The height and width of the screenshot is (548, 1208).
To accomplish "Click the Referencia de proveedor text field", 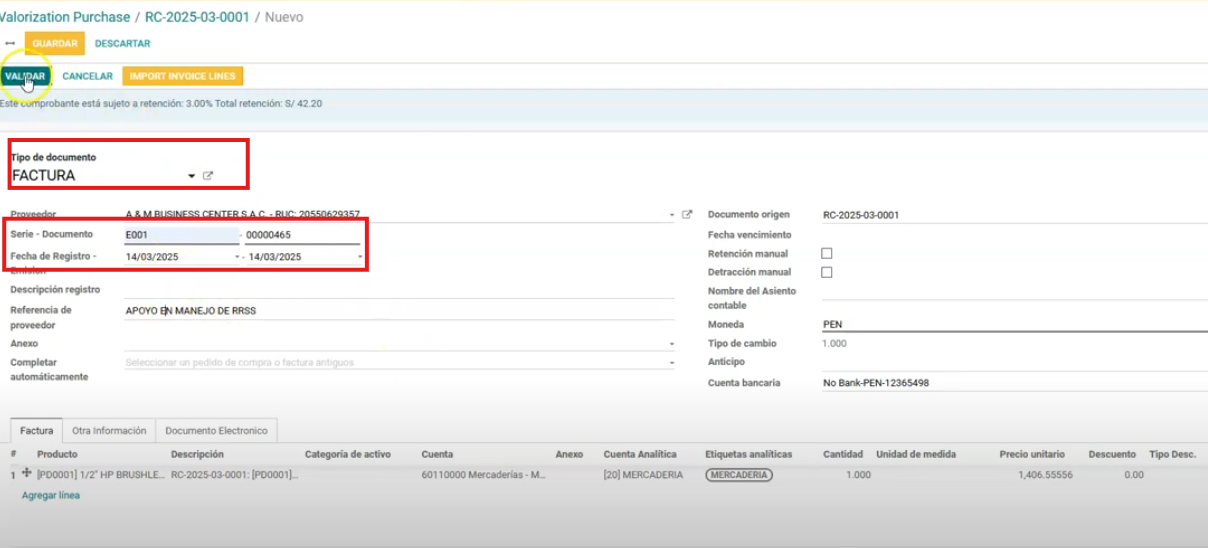I will pos(398,311).
